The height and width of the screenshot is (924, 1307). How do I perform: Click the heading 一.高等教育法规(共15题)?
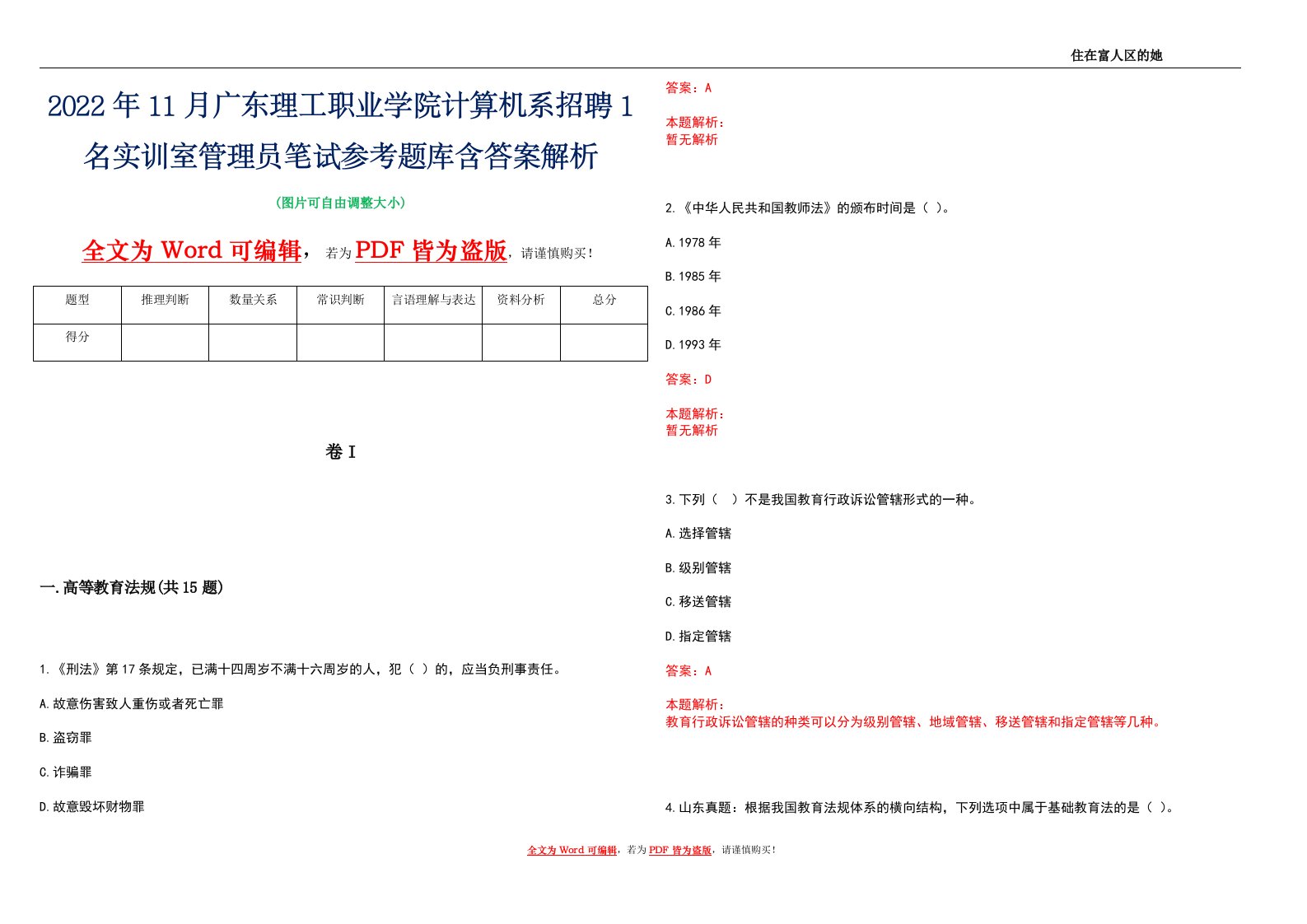click(132, 587)
